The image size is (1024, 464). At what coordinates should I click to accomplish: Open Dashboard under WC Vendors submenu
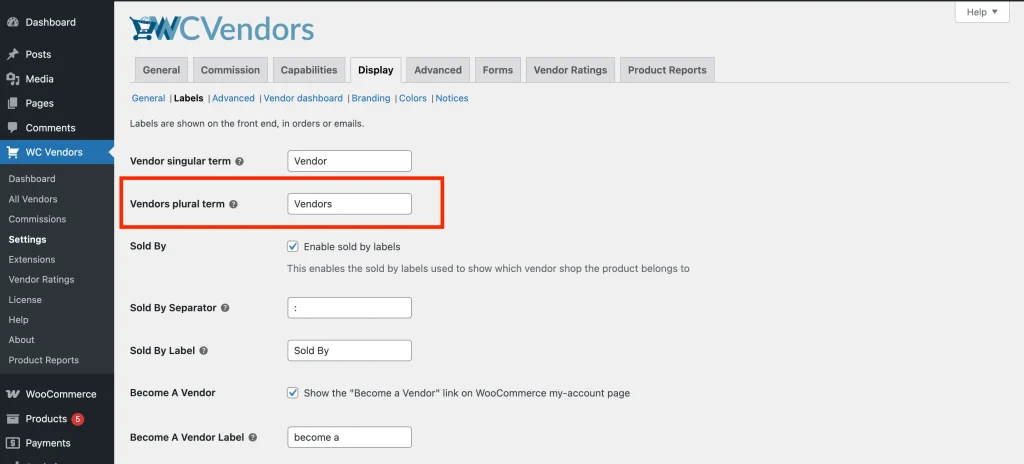coord(32,178)
